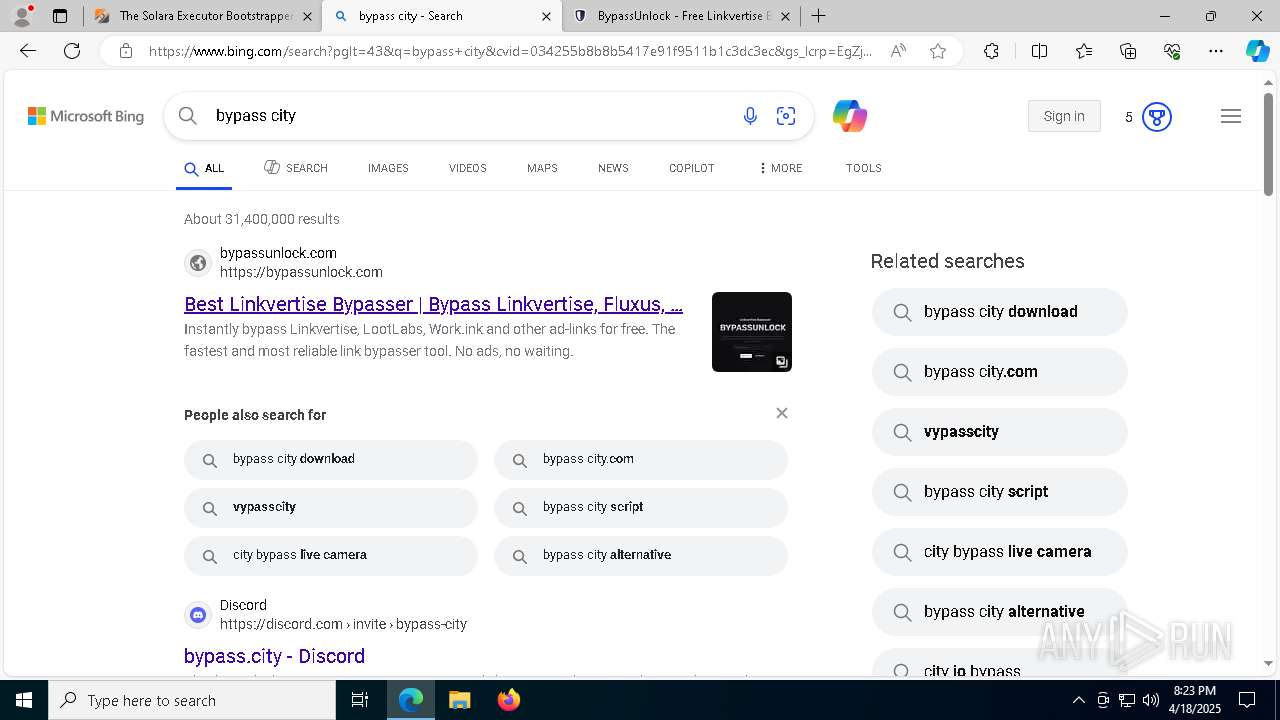Choose city bypass live camera suggestion pill
This screenshot has height=720, width=1280.
coord(331,555)
